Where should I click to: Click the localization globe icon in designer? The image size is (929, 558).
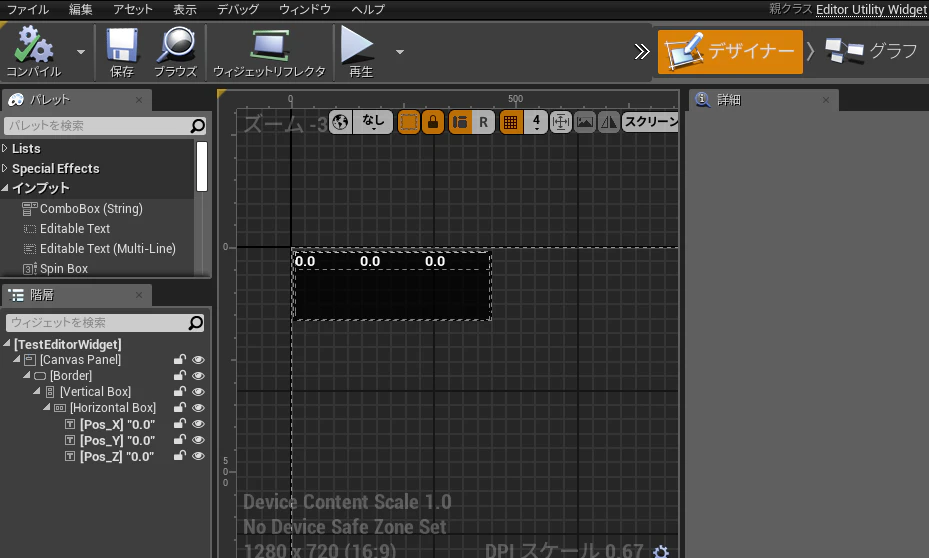pyautogui.click(x=340, y=122)
